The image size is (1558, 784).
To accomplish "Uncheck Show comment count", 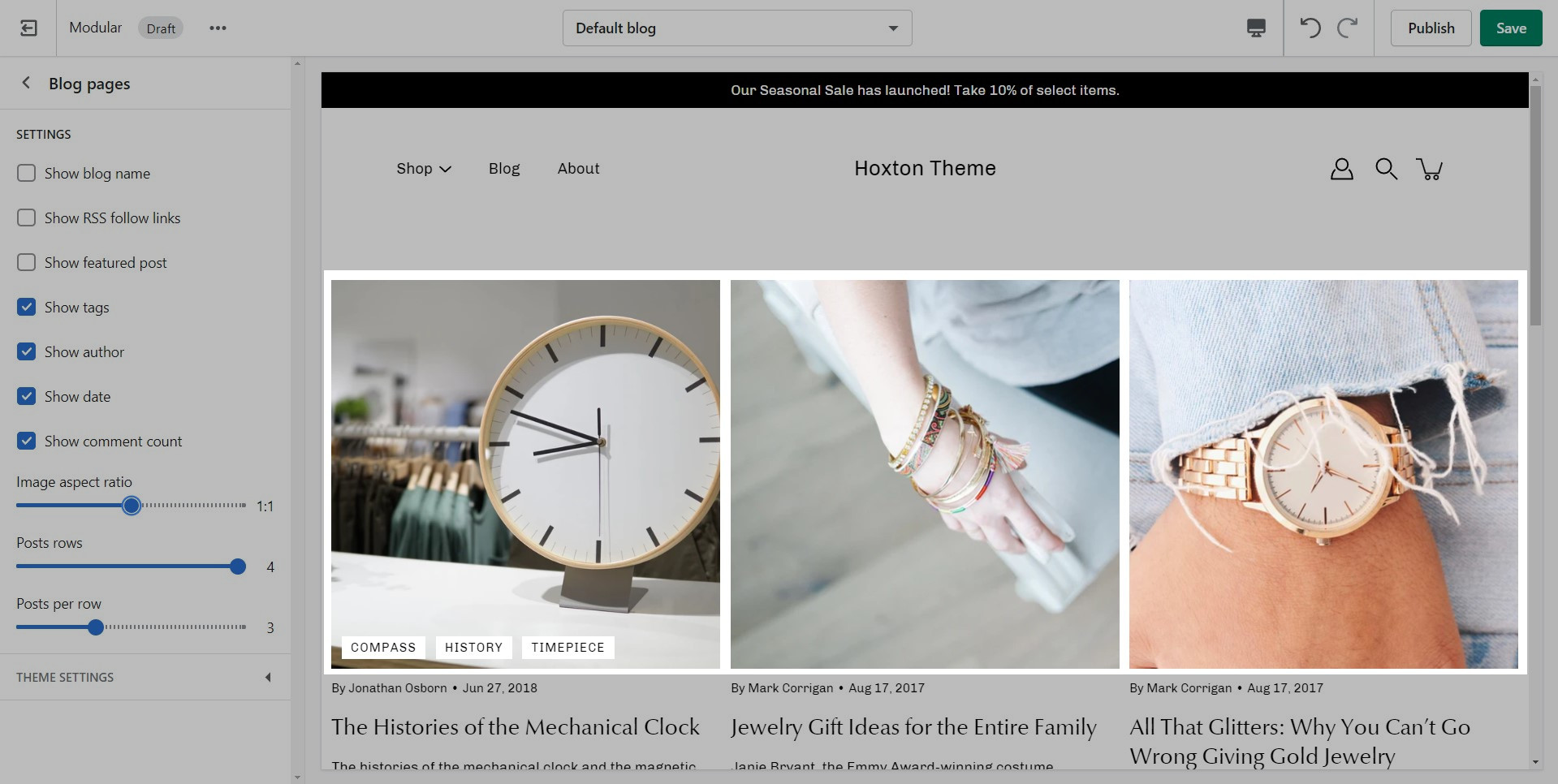I will [x=27, y=441].
